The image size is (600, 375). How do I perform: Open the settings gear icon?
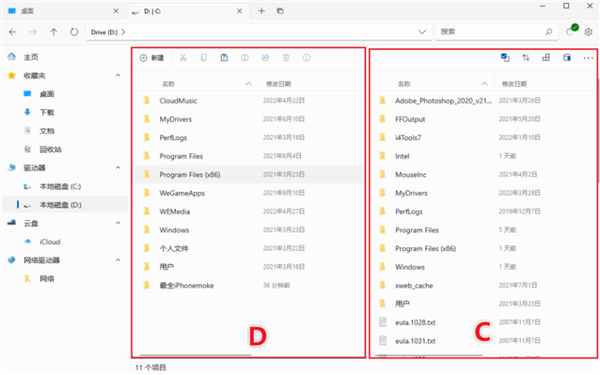pyautogui.click(x=589, y=32)
